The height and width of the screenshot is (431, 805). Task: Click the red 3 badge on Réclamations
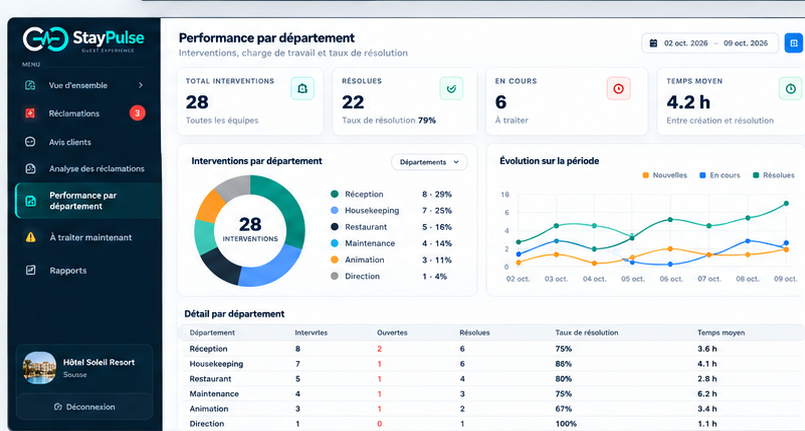137,113
